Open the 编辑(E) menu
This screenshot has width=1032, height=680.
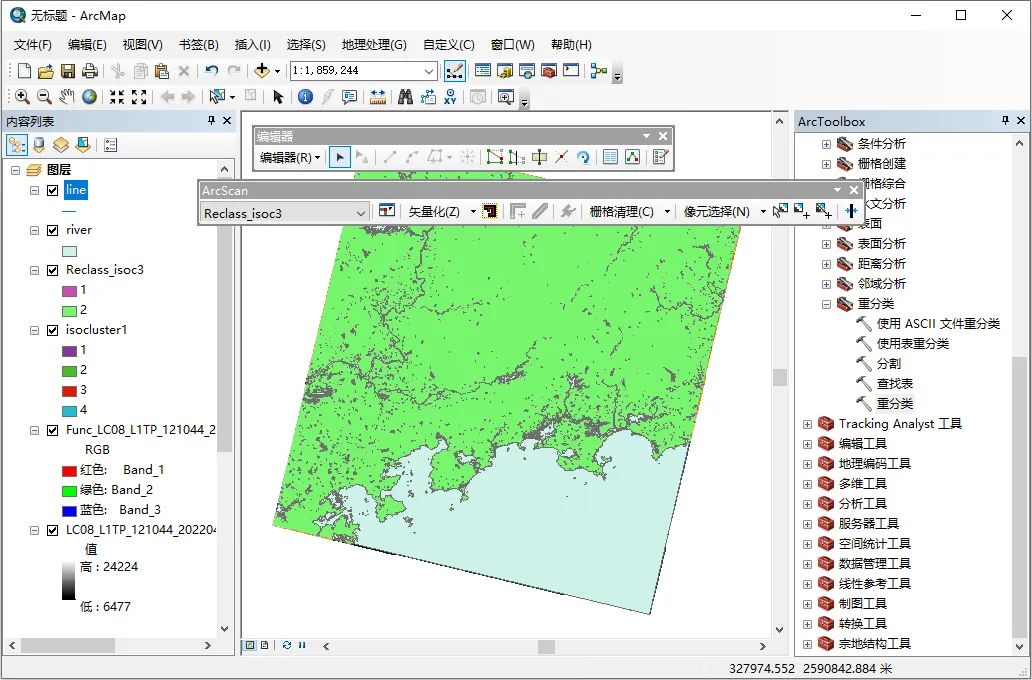point(87,45)
